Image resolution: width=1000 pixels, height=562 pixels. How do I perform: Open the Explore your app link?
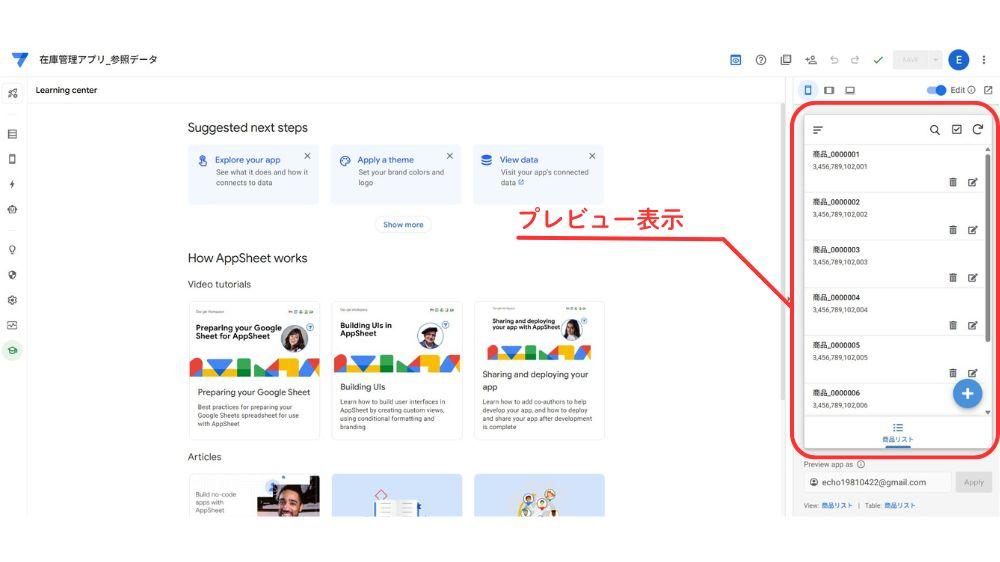coord(247,160)
